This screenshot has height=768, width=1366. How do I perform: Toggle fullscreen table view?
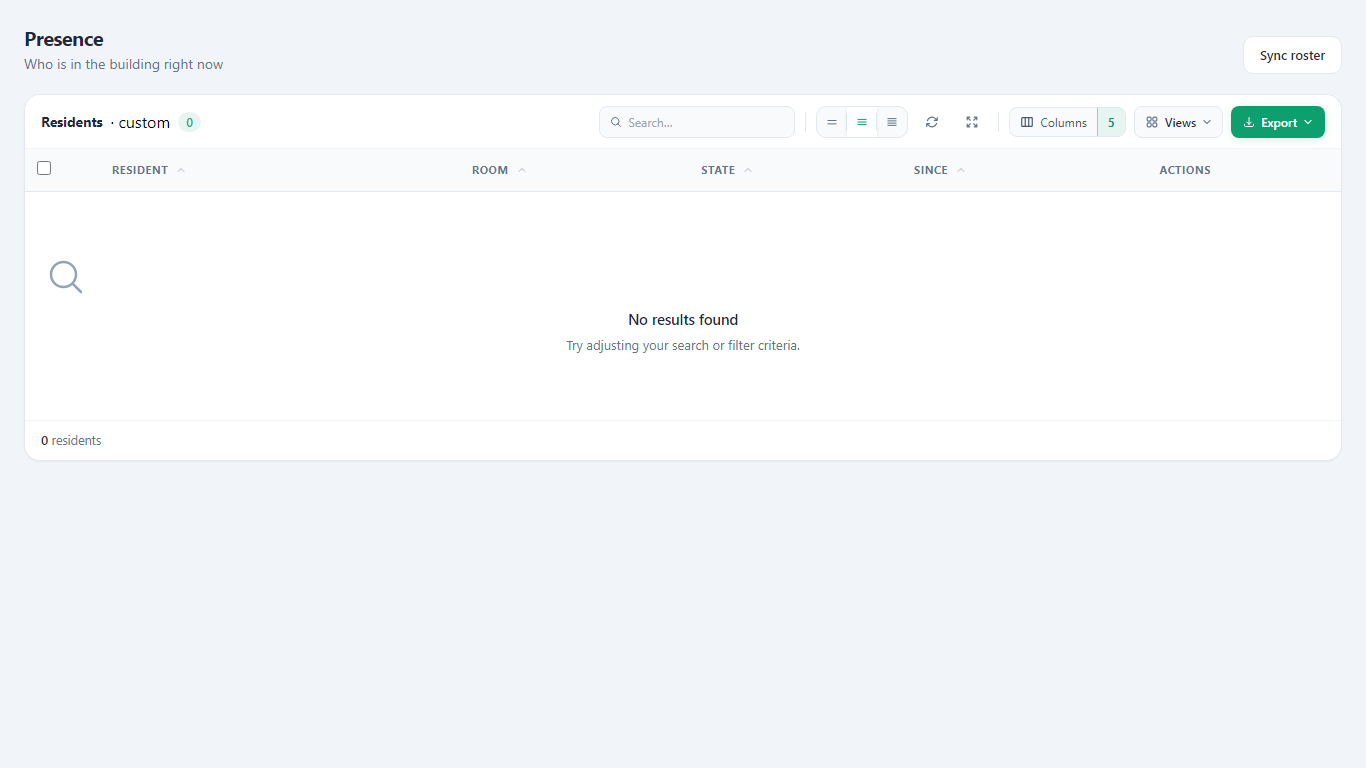972,122
